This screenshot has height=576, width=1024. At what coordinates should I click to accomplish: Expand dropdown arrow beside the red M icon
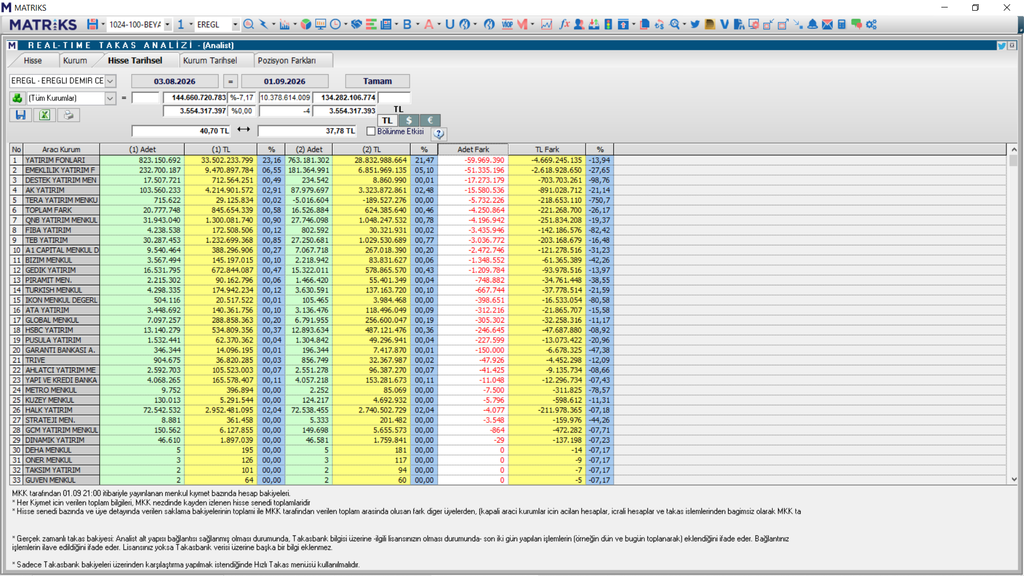pos(532,24)
